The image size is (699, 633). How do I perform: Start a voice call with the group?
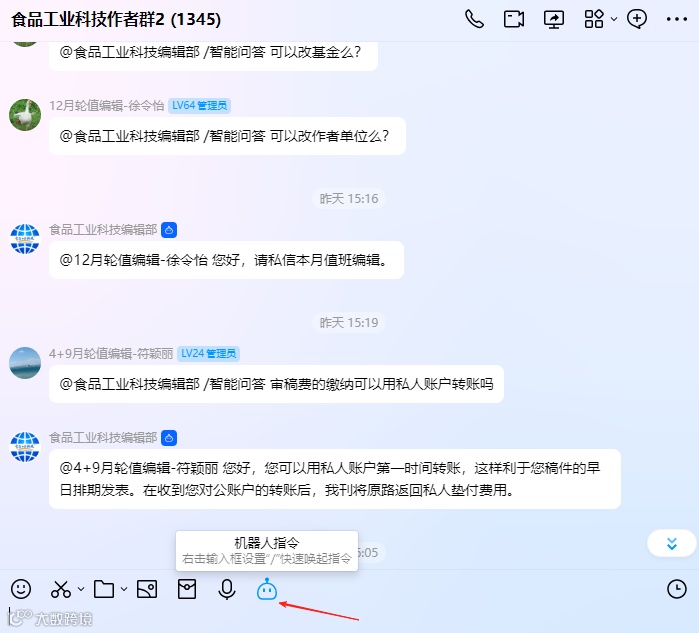point(474,19)
